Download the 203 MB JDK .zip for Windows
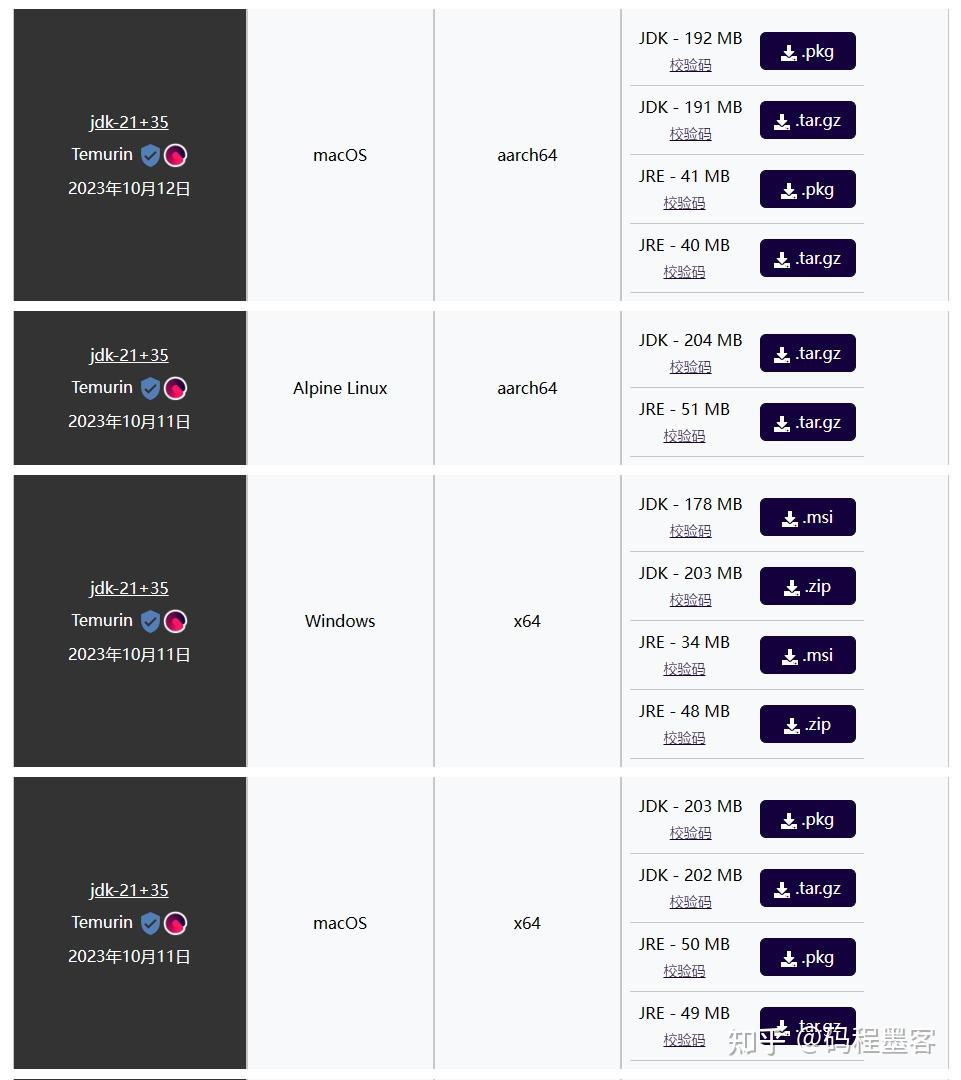This screenshot has height=1080, width=961. 807,587
